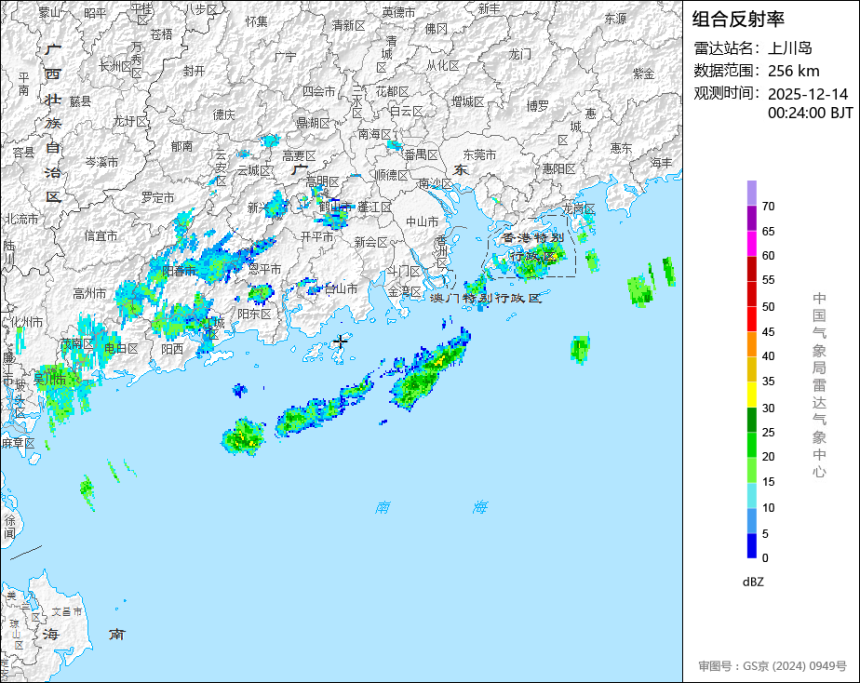Image resolution: width=860 pixels, height=683 pixels.
Task: Click the purple 65–70 dBZ legend swatch
Action: click(x=751, y=218)
